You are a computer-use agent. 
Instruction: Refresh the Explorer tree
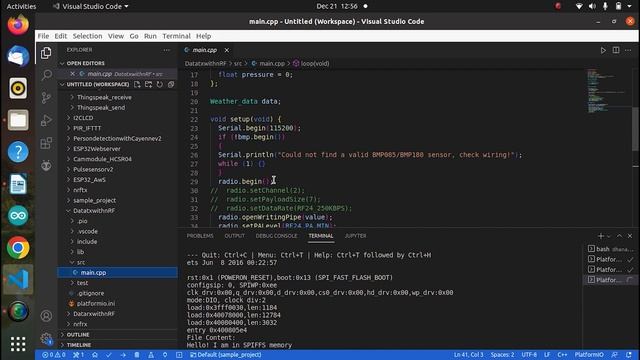pyautogui.click(x=160, y=84)
